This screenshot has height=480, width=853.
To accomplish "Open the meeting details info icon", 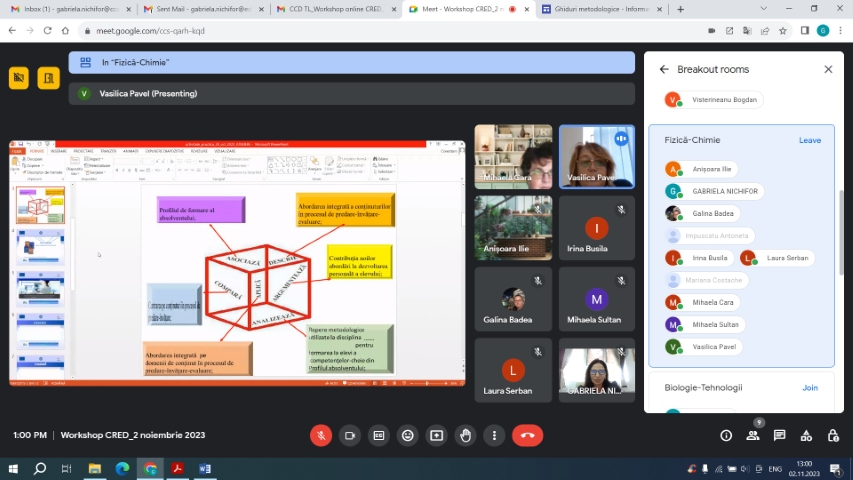I will click(x=726, y=435).
